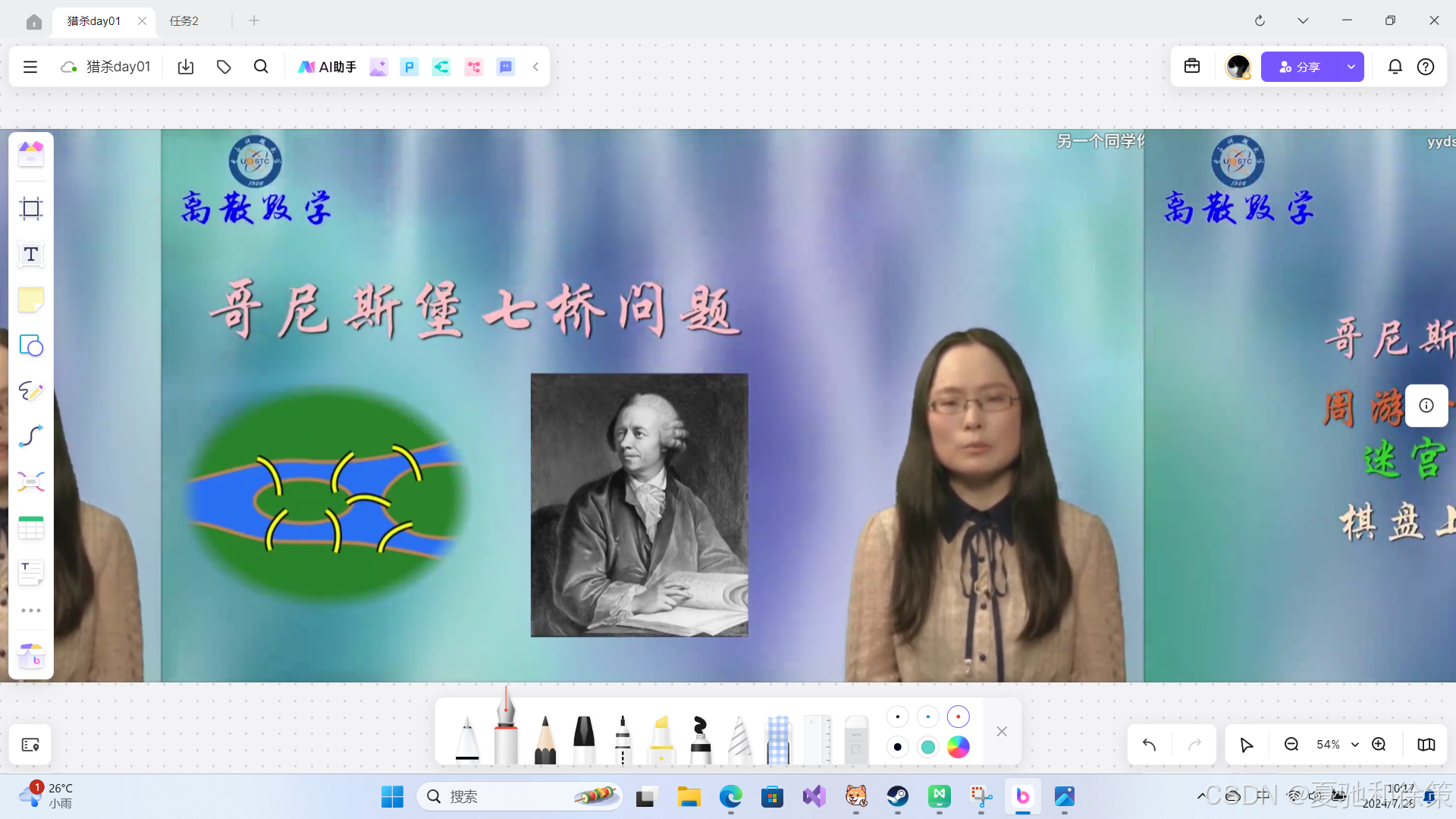Collapse the top toolbar chevron
The width and height of the screenshot is (1456, 819).
[x=535, y=67]
